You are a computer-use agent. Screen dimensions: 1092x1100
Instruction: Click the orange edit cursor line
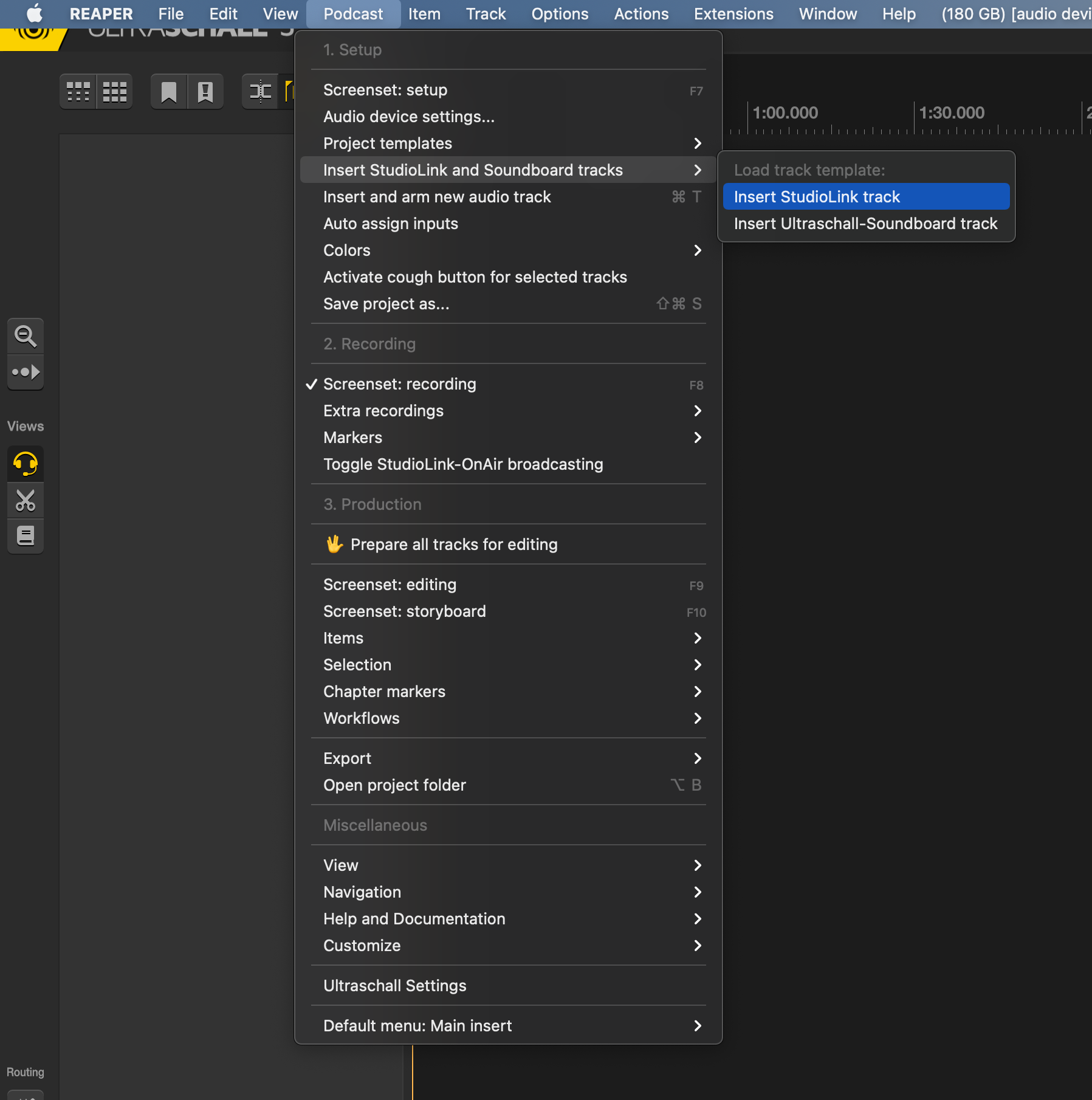(x=412, y=1072)
